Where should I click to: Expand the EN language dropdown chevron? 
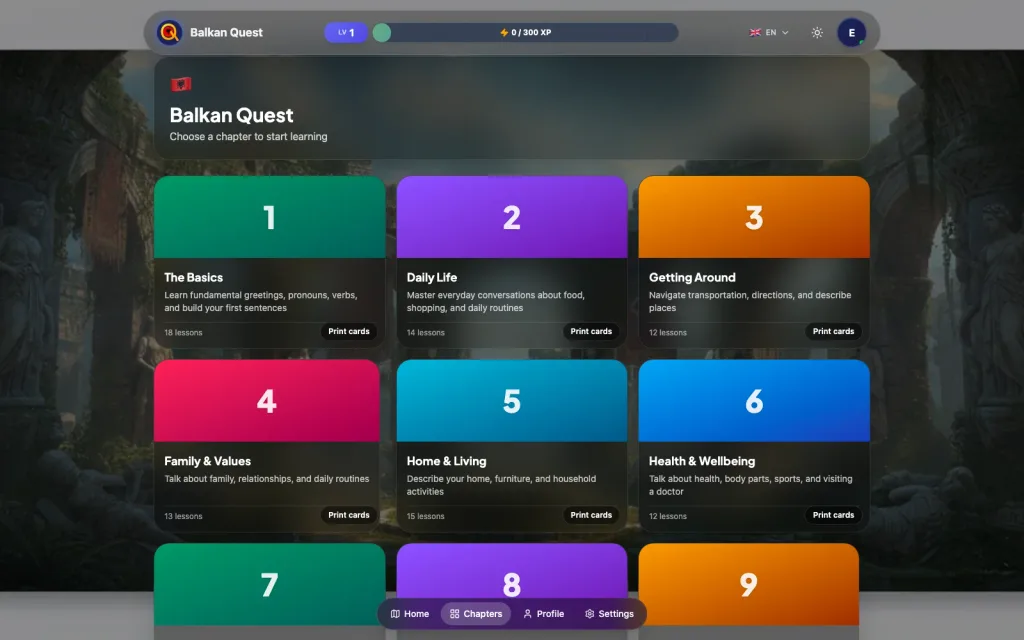pyautogui.click(x=785, y=32)
